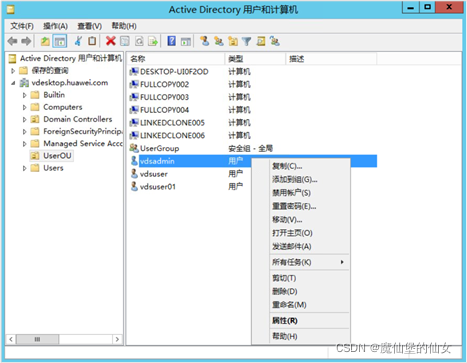Image resolution: width=467 pixels, height=363 pixels.
Task: Create a new organizational unit with toolbar icon
Action: (x=233, y=41)
